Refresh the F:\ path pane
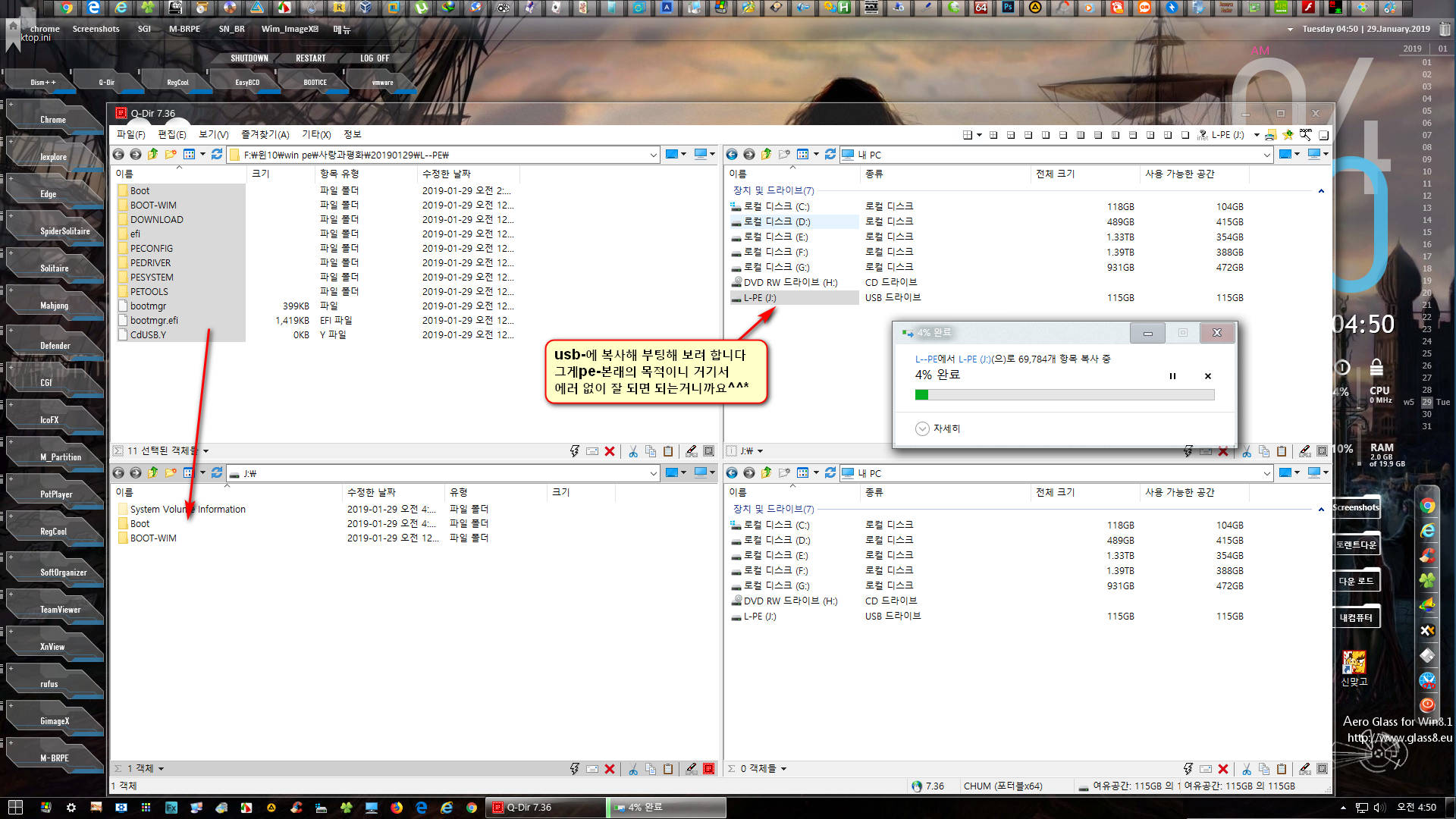 pyautogui.click(x=217, y=155)
